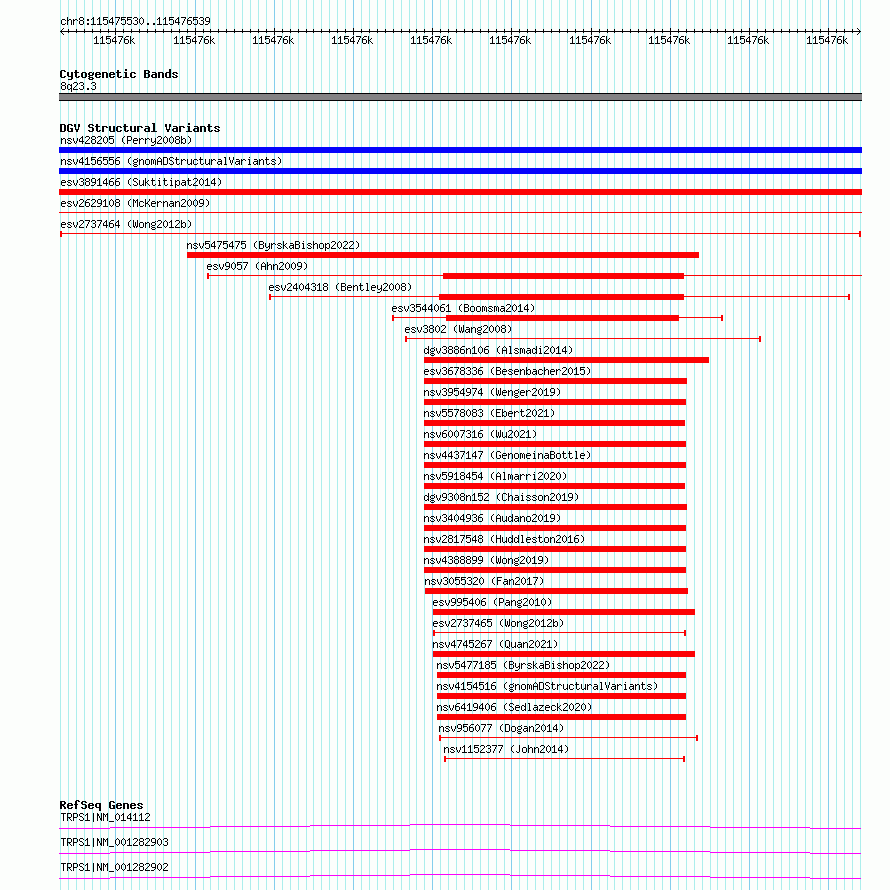The image size is (890, 890).
Task: Open variant esv995406 (Pang2010)
Action: click(492, 602)
